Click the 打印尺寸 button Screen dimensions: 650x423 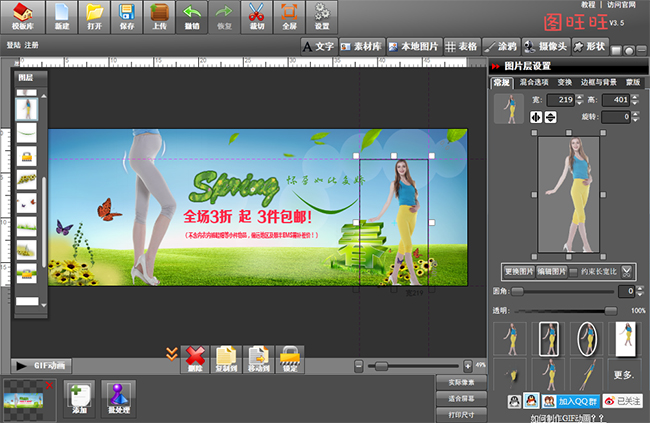click(x=461, y=415)
